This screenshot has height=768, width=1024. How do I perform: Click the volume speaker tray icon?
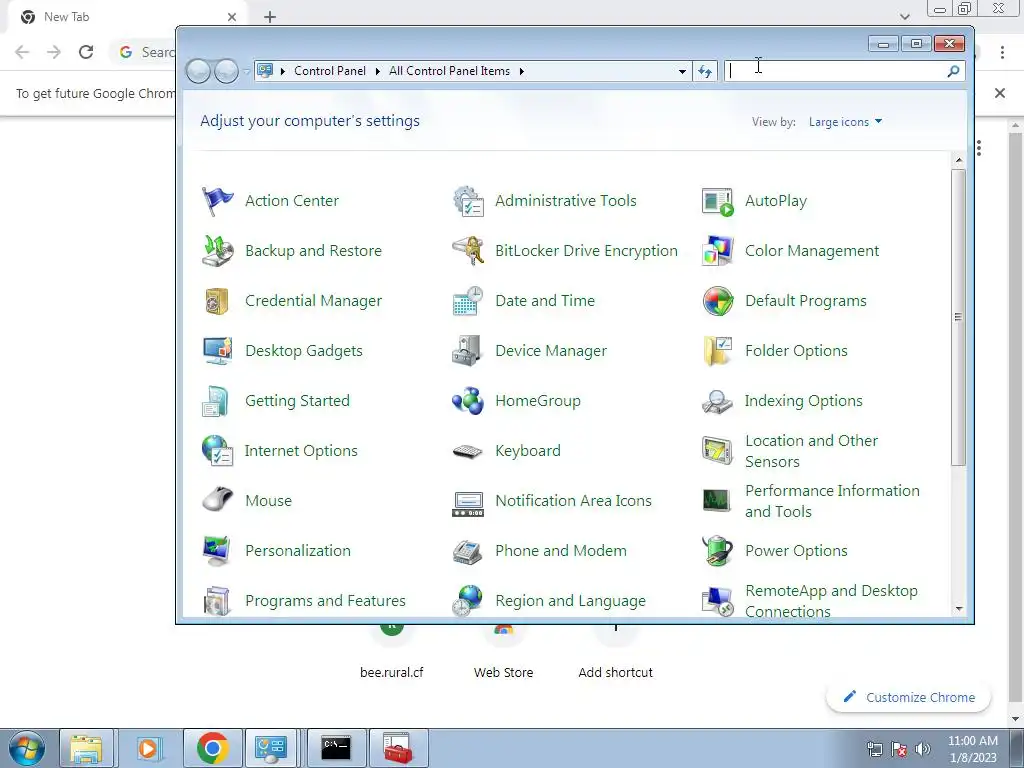pyautogui.click(x=923, y=749)
